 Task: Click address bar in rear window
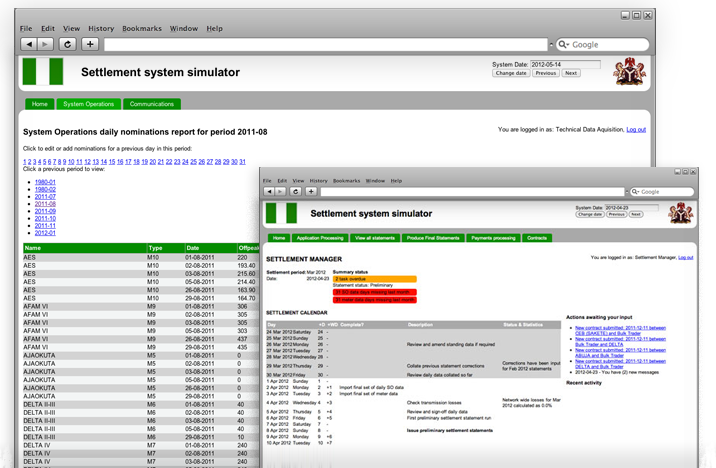coord(326,44)
